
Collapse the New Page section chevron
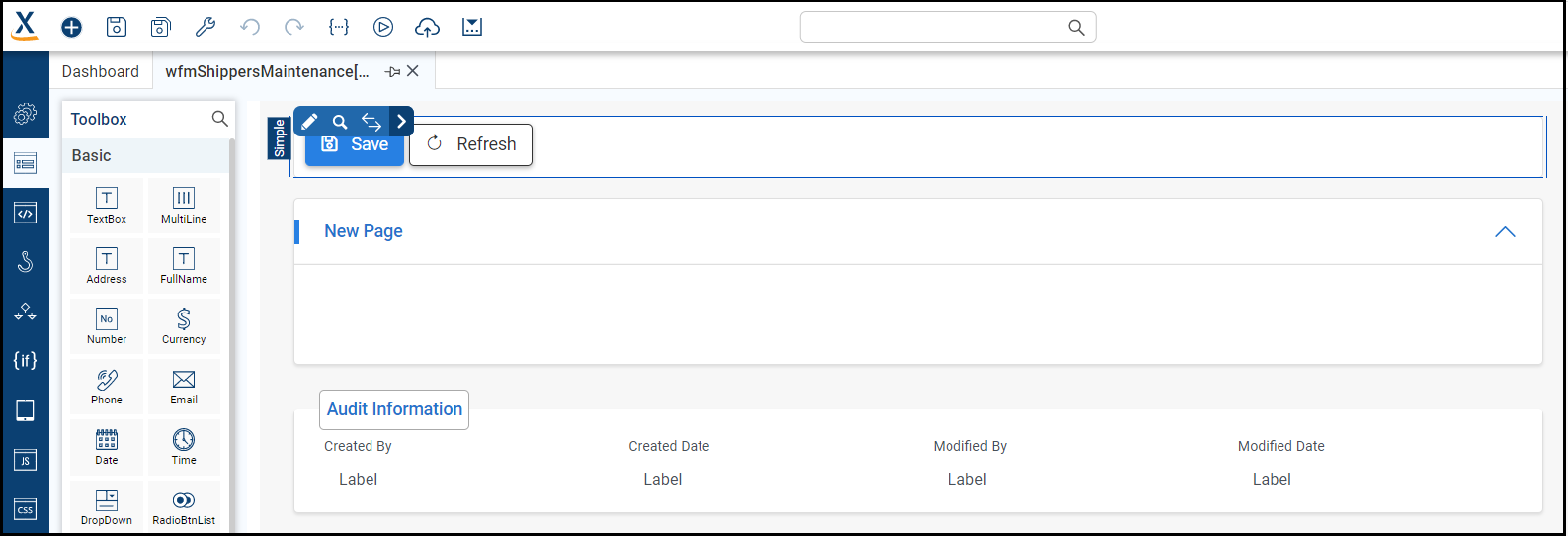(1505, 232)
